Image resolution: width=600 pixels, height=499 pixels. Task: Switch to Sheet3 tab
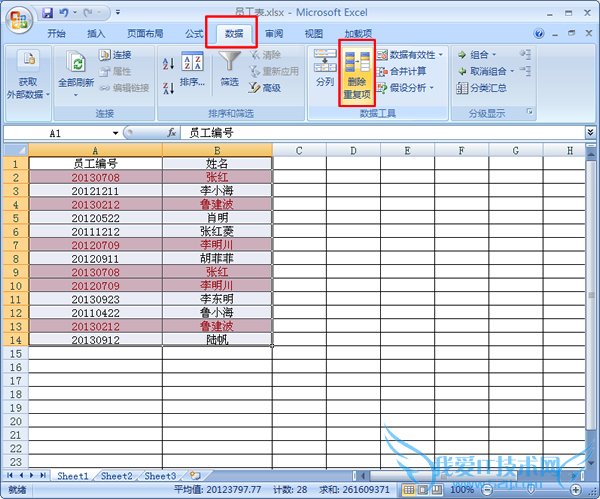tap(160, 476)
